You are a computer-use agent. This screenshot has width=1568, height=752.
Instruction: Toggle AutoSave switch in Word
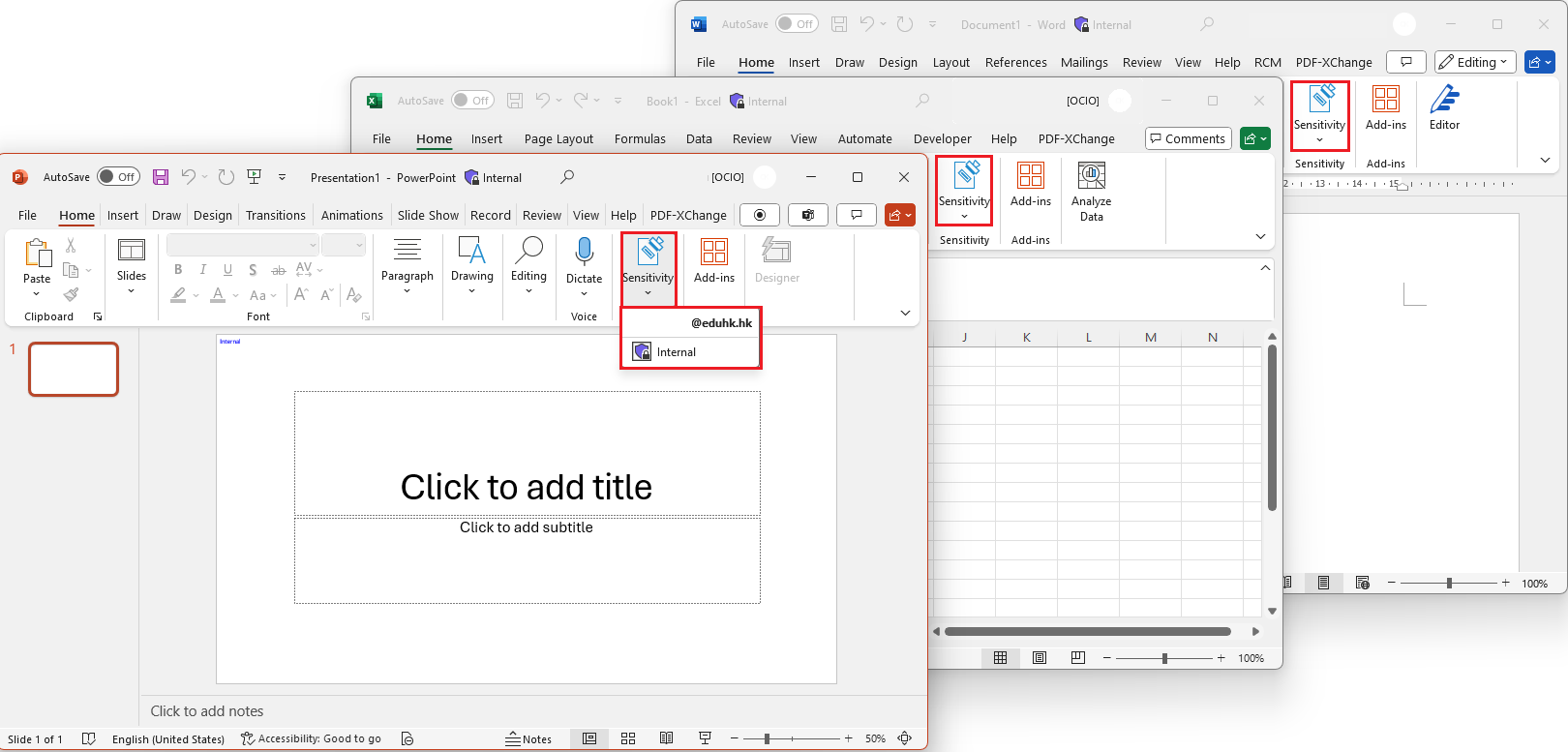[797, 24]
